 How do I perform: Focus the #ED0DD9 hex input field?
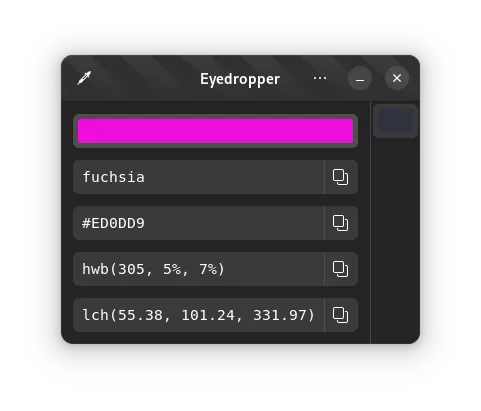pos(199,223)
